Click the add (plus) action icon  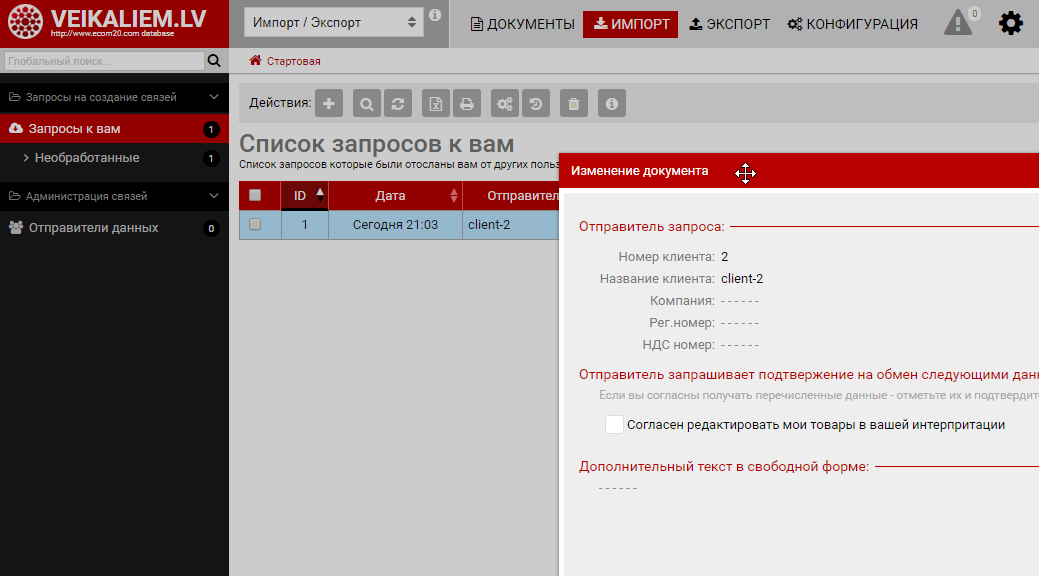pos(329,103)
